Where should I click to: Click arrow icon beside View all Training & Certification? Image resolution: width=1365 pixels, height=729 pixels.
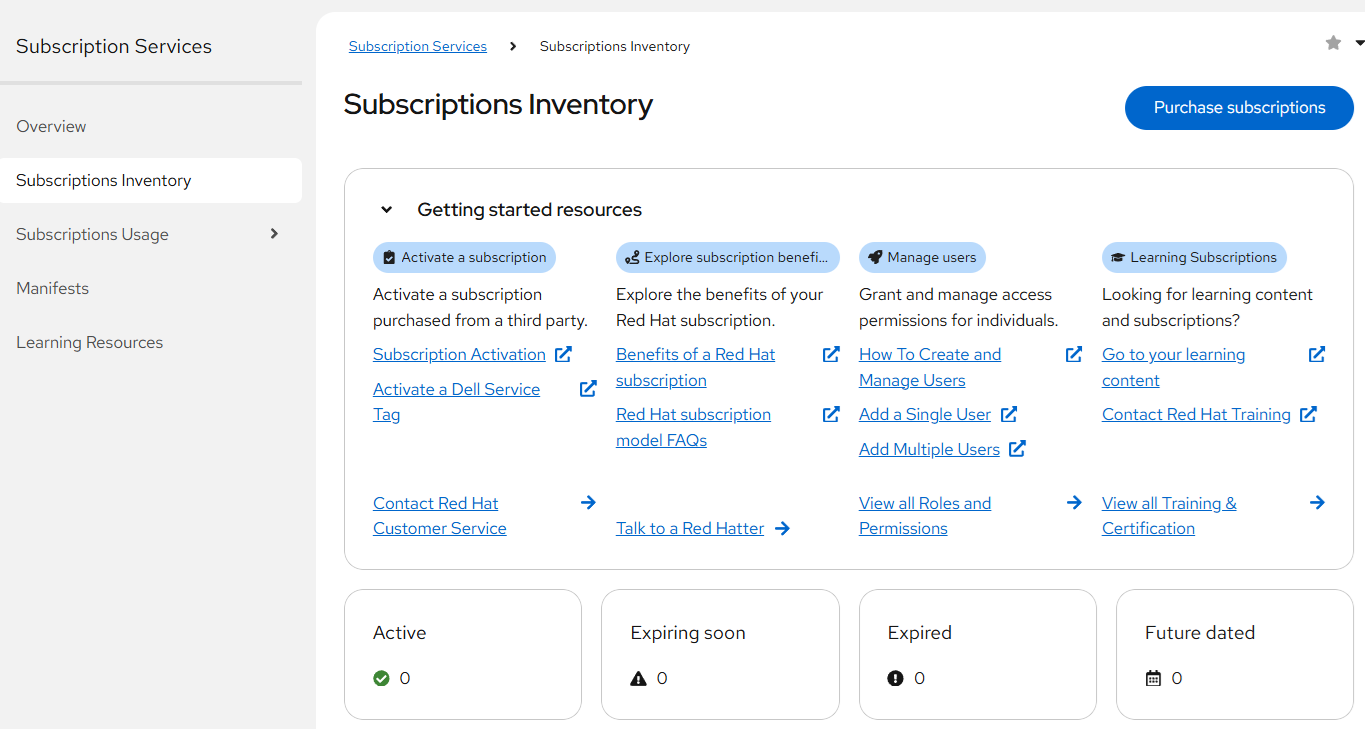click(1317, 503)
